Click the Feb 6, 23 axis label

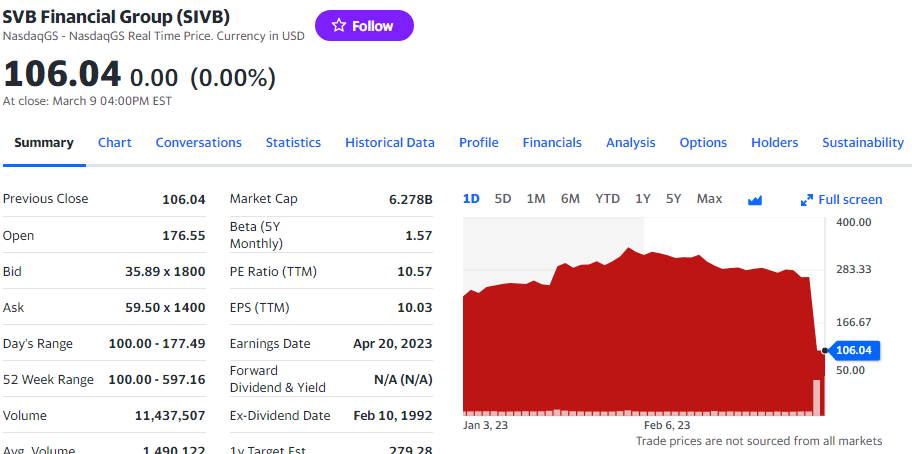(x=668, y=425)
